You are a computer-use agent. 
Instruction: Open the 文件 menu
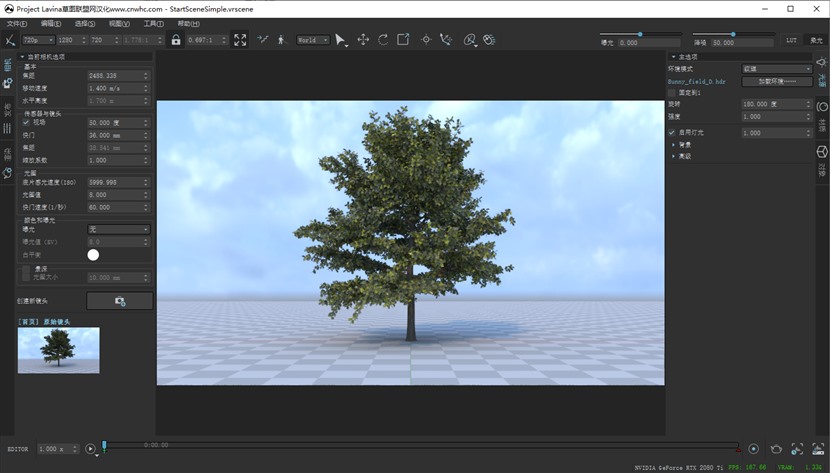pyautogui.click(x=17, y=23)
